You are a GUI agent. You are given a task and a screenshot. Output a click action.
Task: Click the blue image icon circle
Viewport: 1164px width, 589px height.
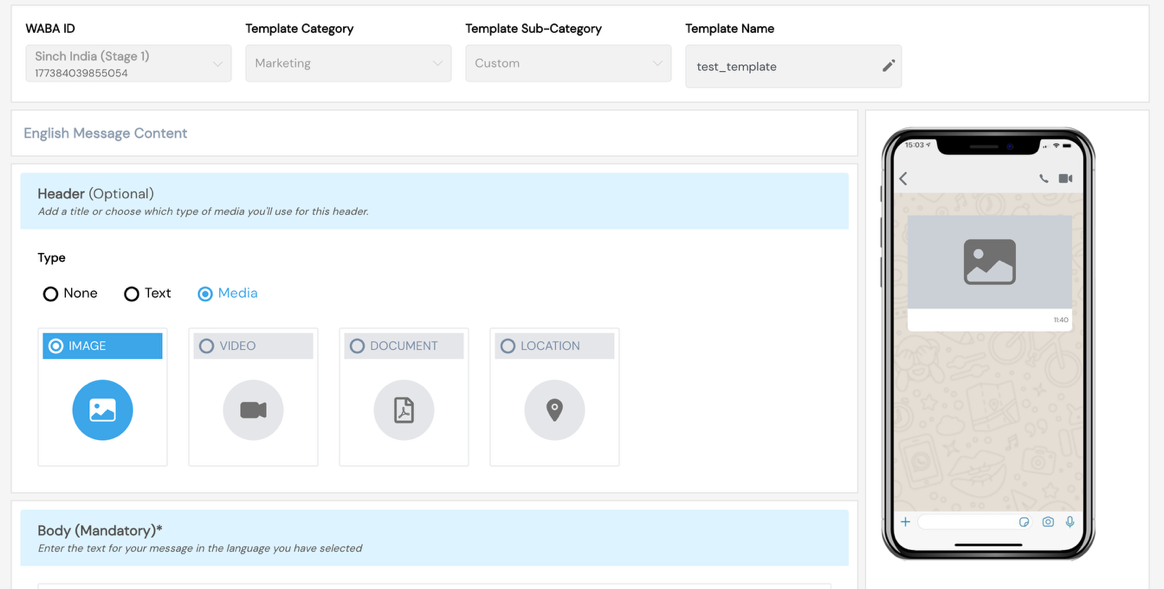coord(102,410)
